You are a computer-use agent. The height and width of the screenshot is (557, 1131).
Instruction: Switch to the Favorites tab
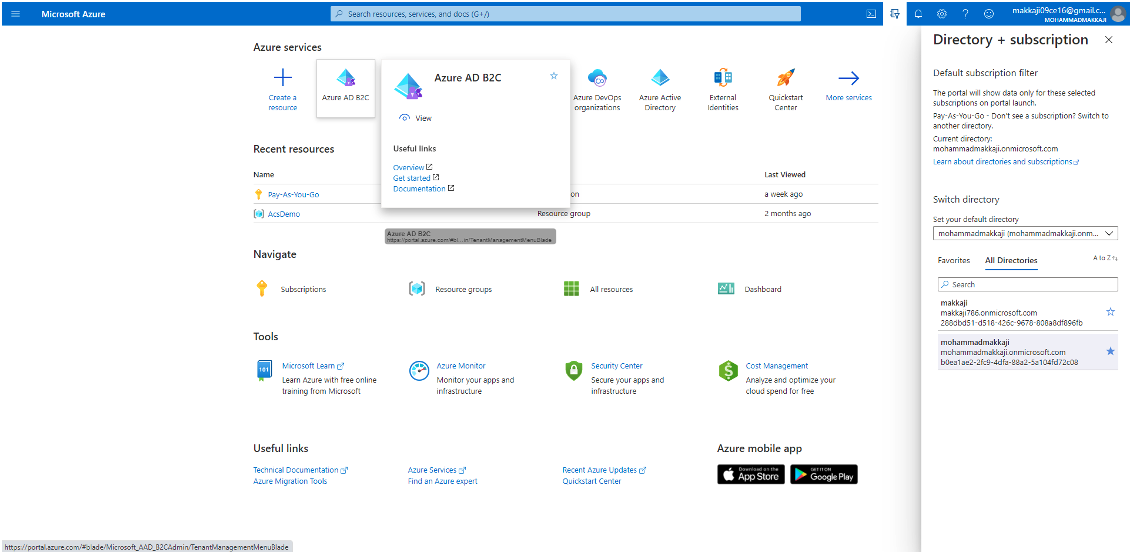953,260
